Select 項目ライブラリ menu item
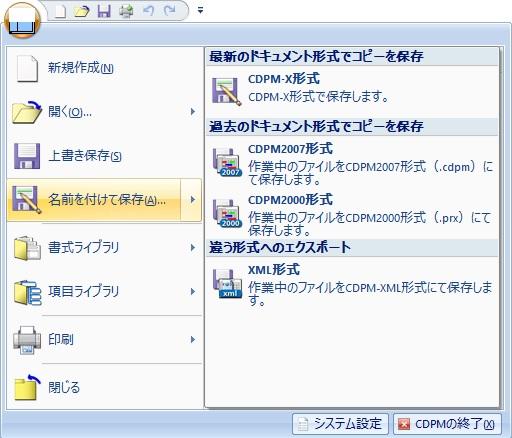 click(104, 292)
